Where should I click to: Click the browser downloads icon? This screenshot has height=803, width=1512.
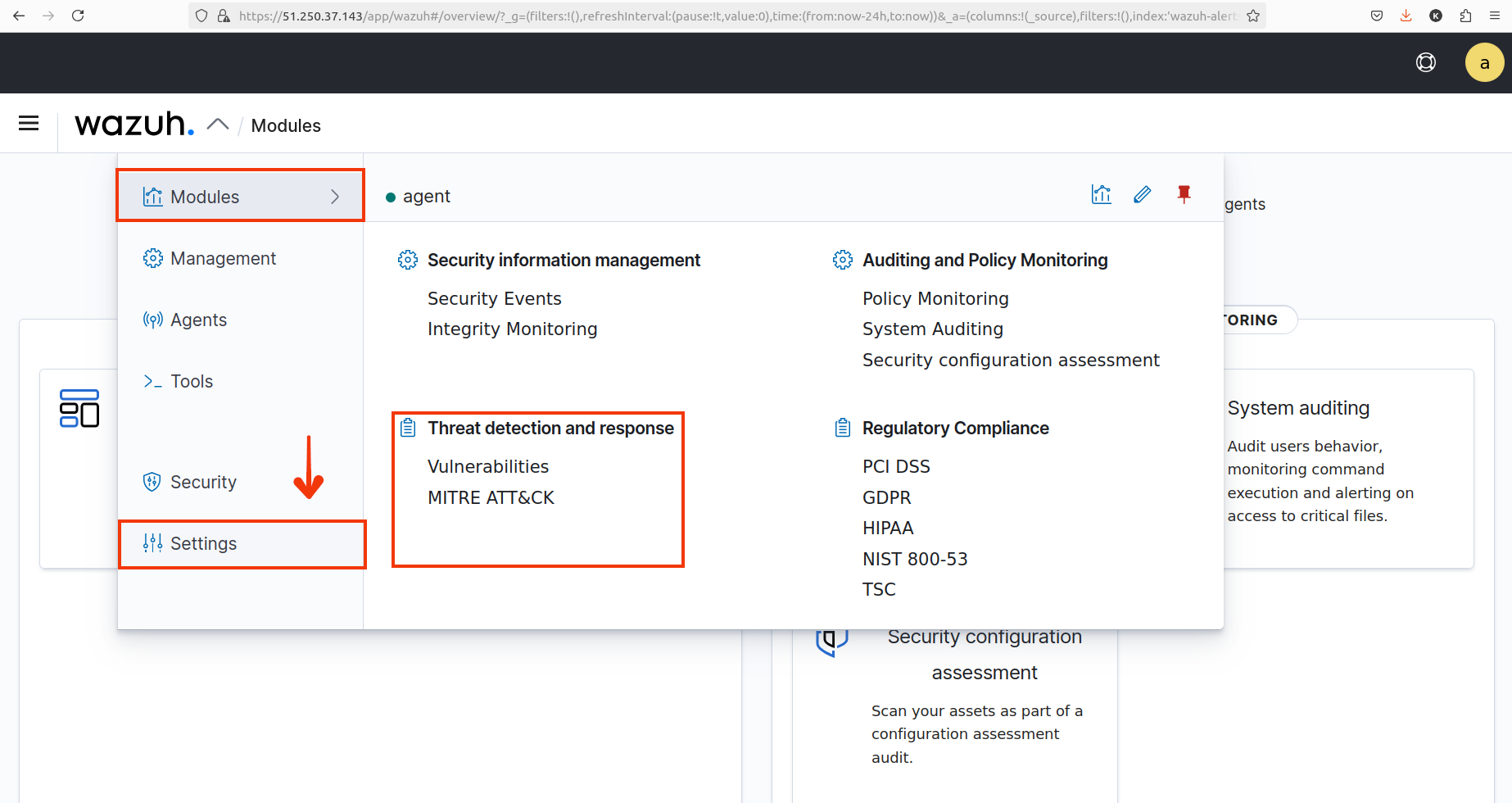pyautogui.click(x=1406, y=16)
